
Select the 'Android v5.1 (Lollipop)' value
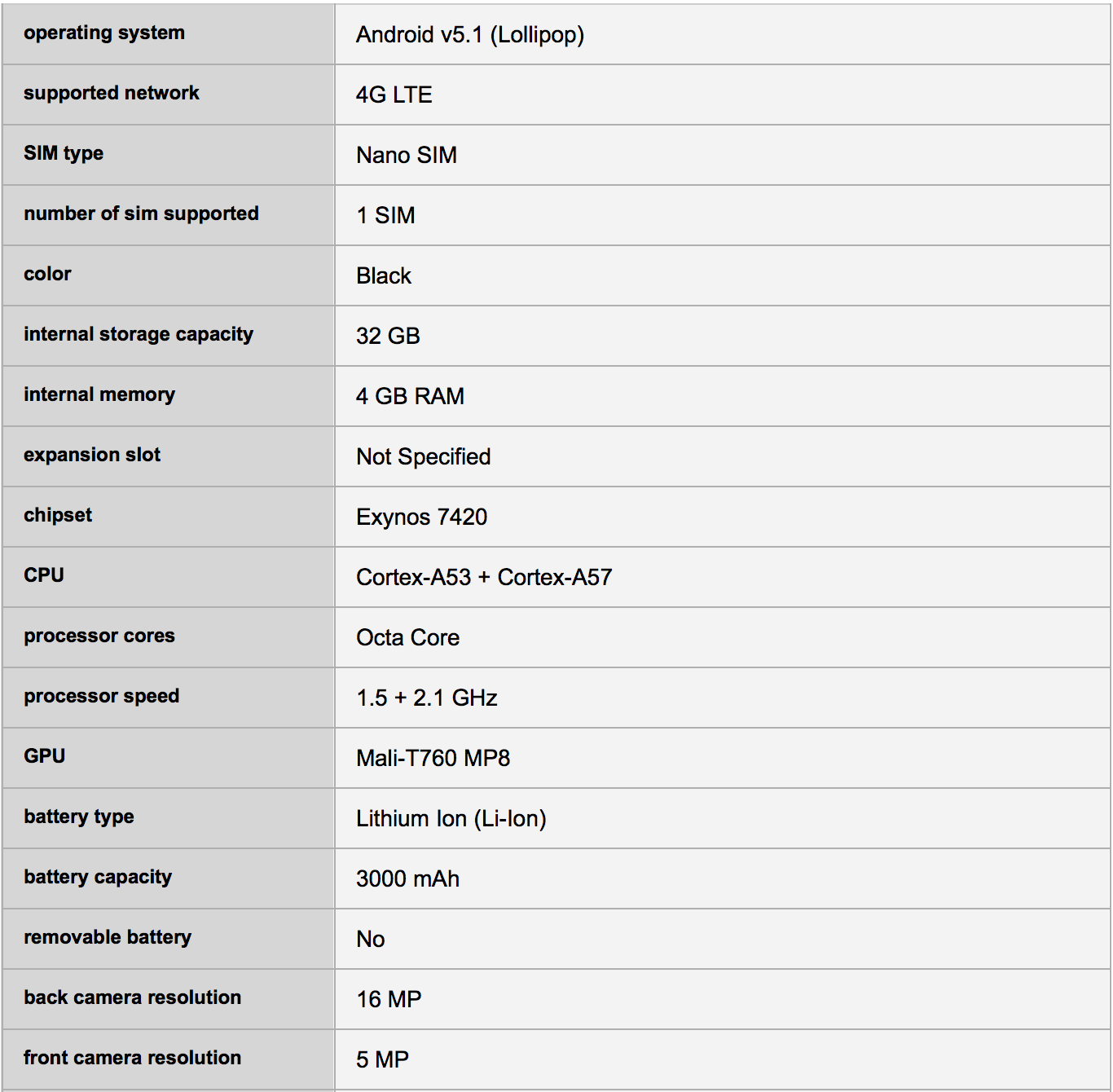click(470, 34)
